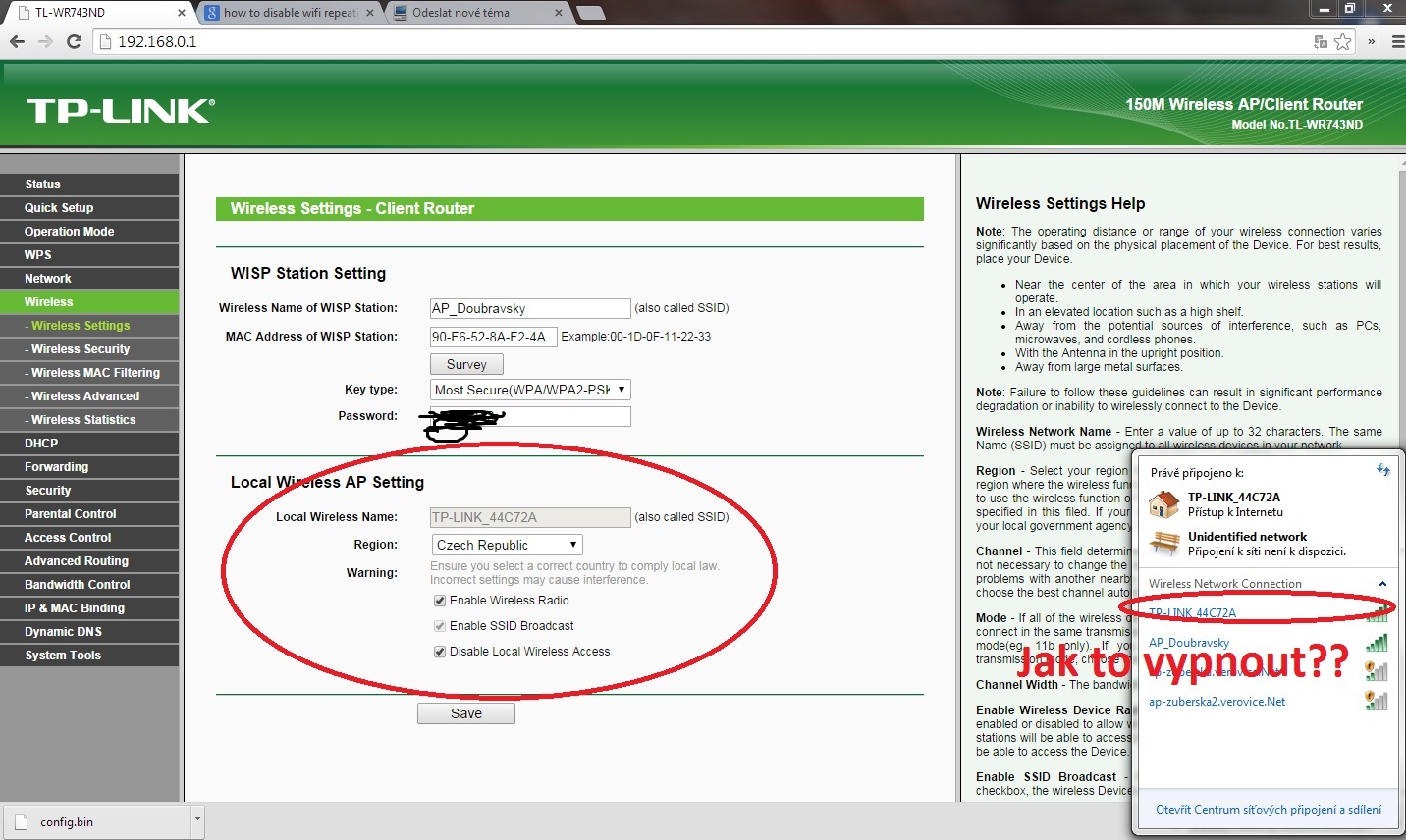Bookmark this page with the star icon

1343,41
